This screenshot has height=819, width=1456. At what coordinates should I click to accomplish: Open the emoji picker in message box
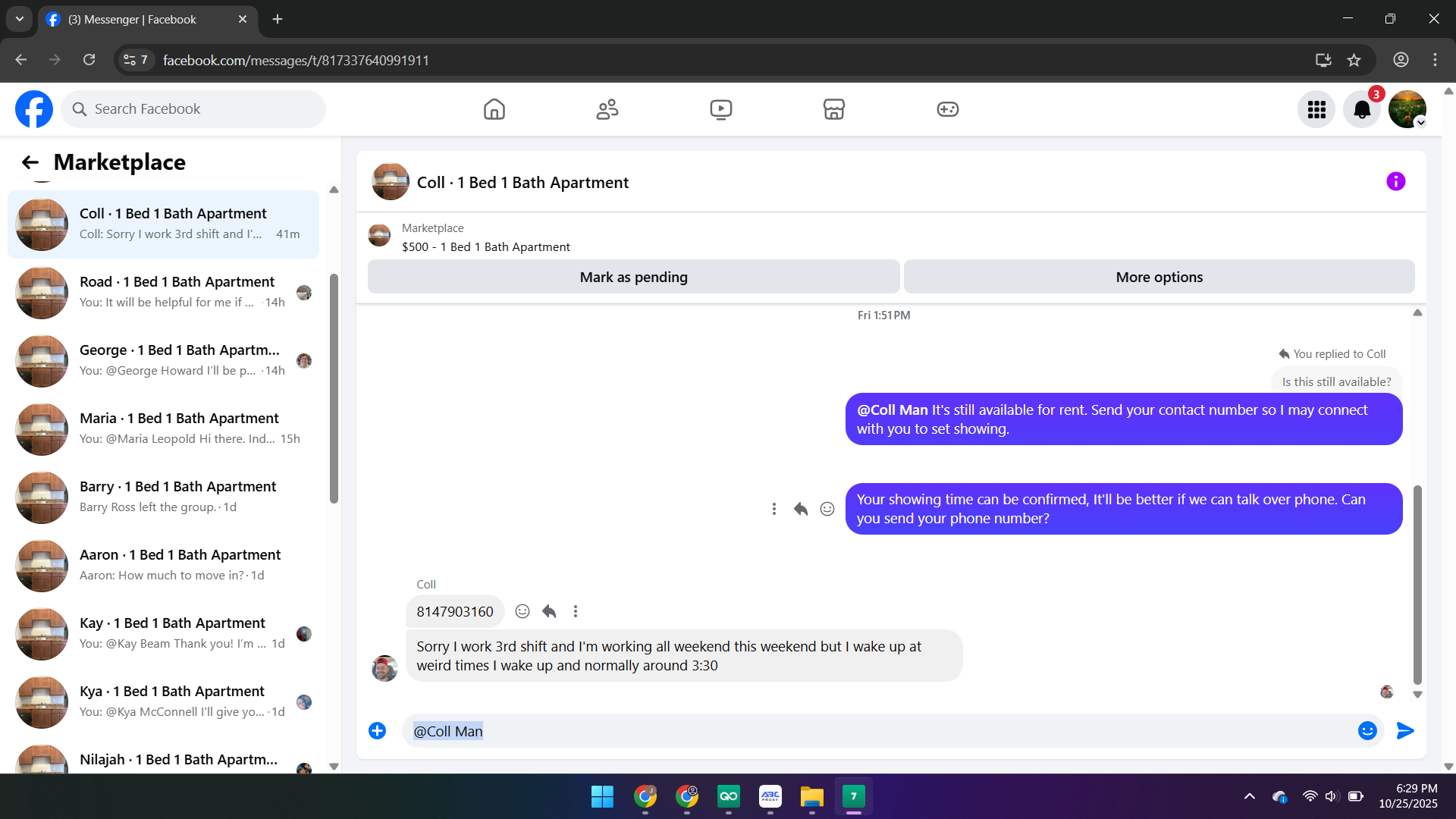point(1367,730)
